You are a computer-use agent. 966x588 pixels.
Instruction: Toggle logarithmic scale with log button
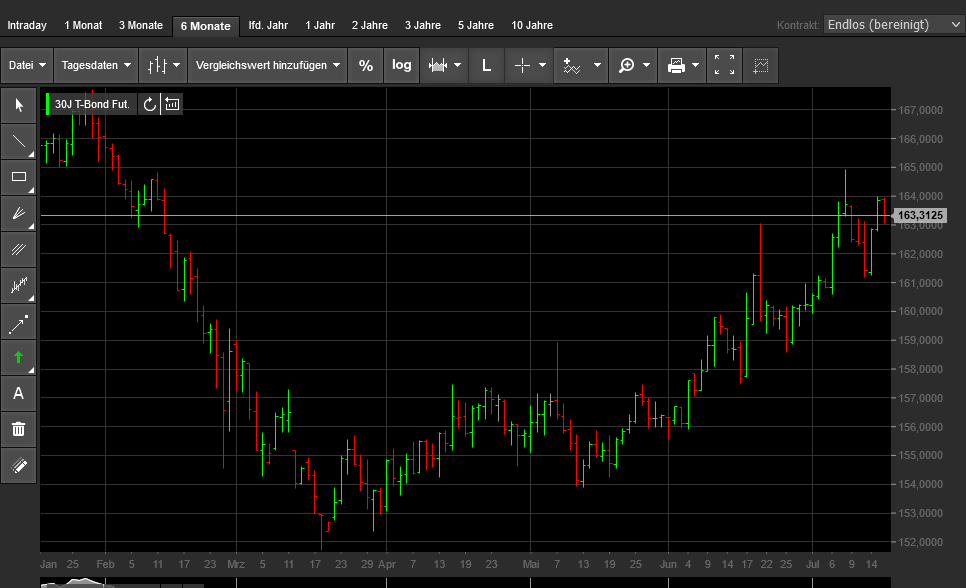coord(401,65)
